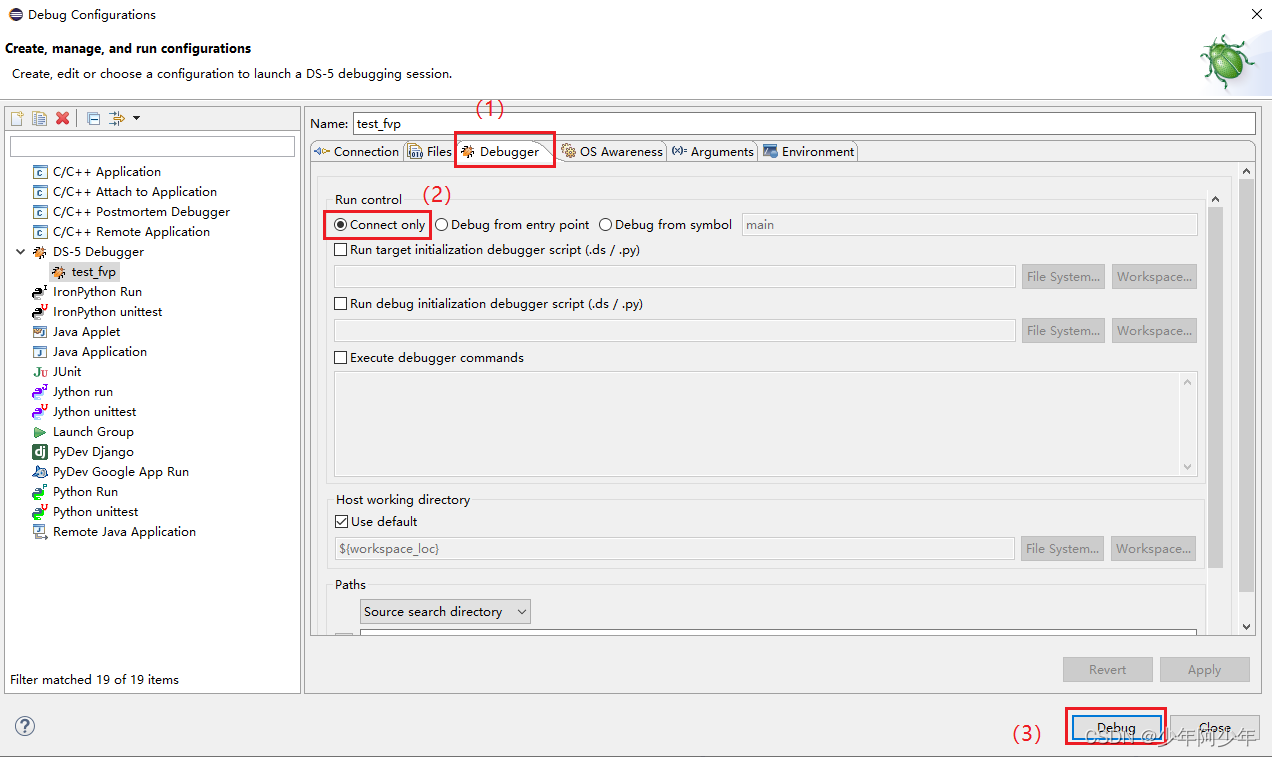
Task: Delete the test_fvp configuration
Action: coord(62,117)
